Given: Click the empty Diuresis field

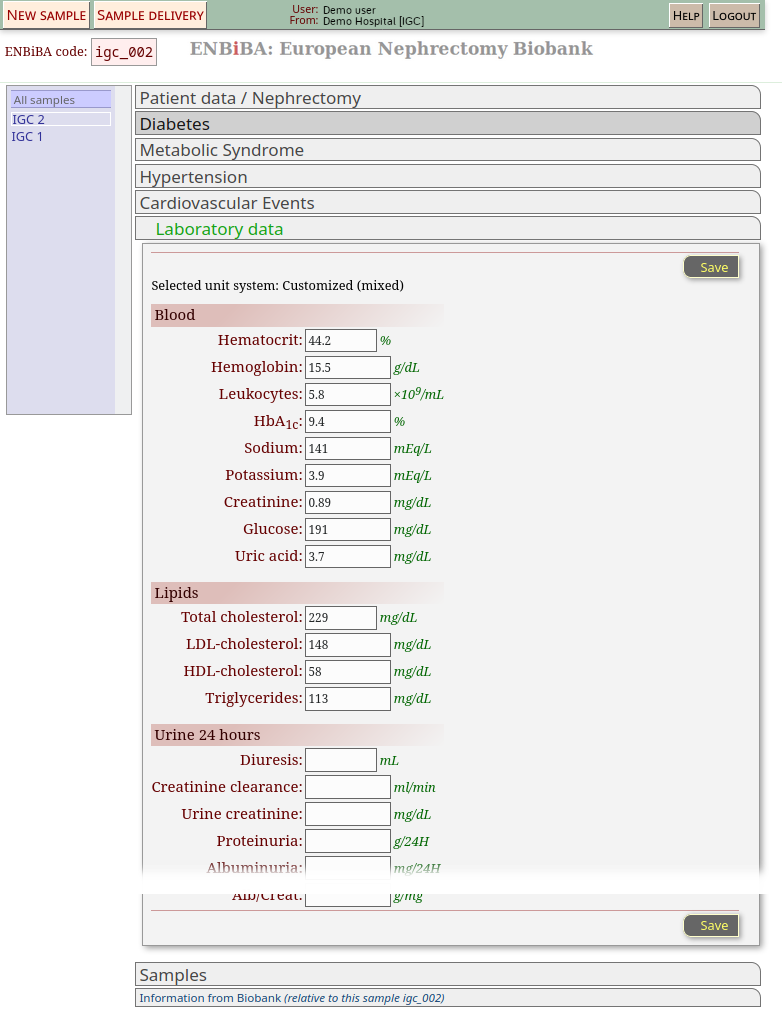Looking at the screenshot, I should click(340, 760).
